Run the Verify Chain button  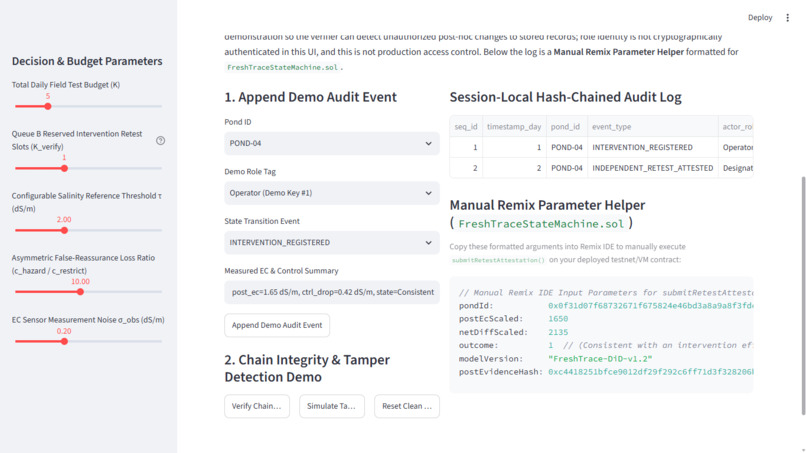point(257,406)
